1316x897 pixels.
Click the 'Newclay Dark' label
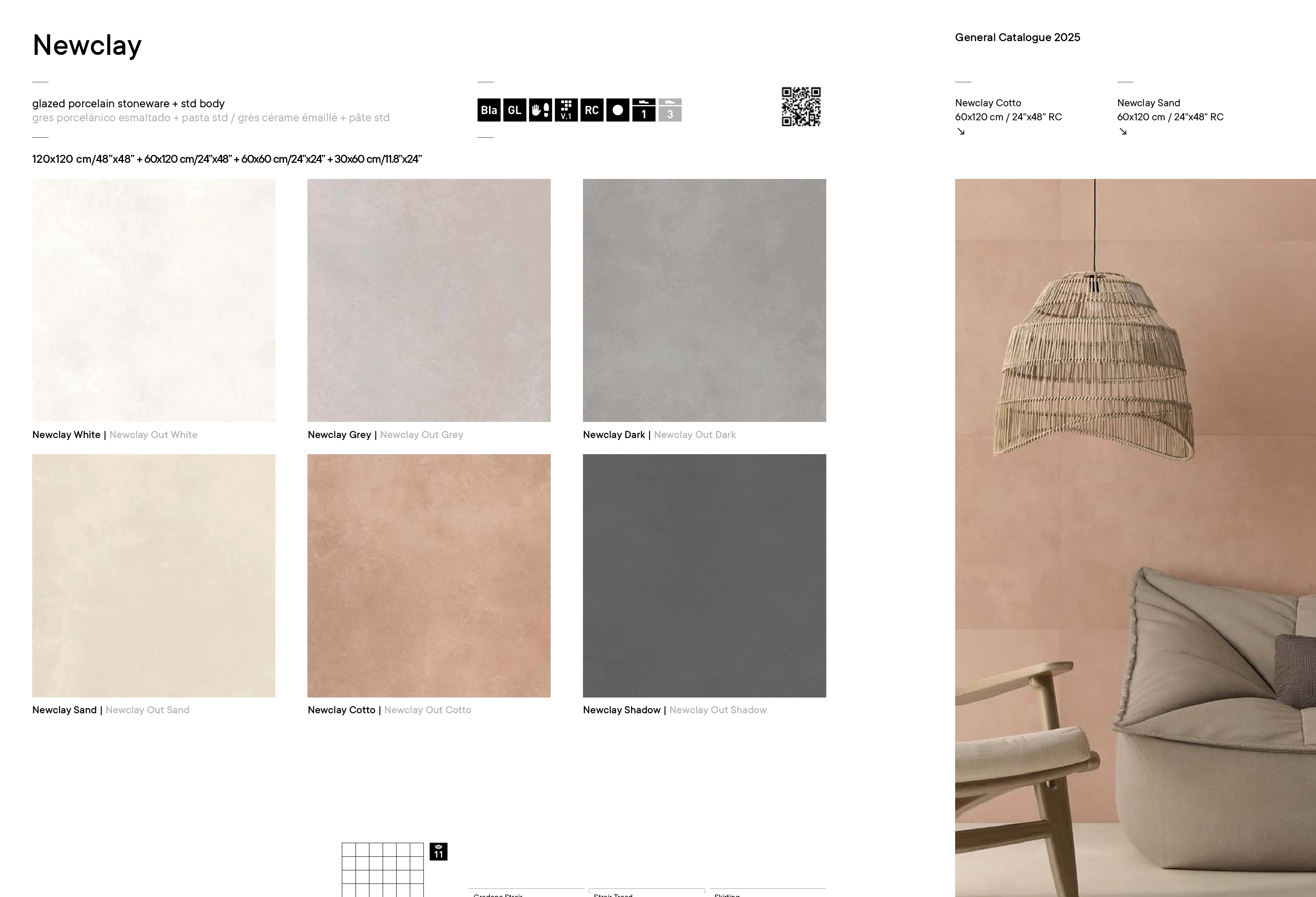614,435
